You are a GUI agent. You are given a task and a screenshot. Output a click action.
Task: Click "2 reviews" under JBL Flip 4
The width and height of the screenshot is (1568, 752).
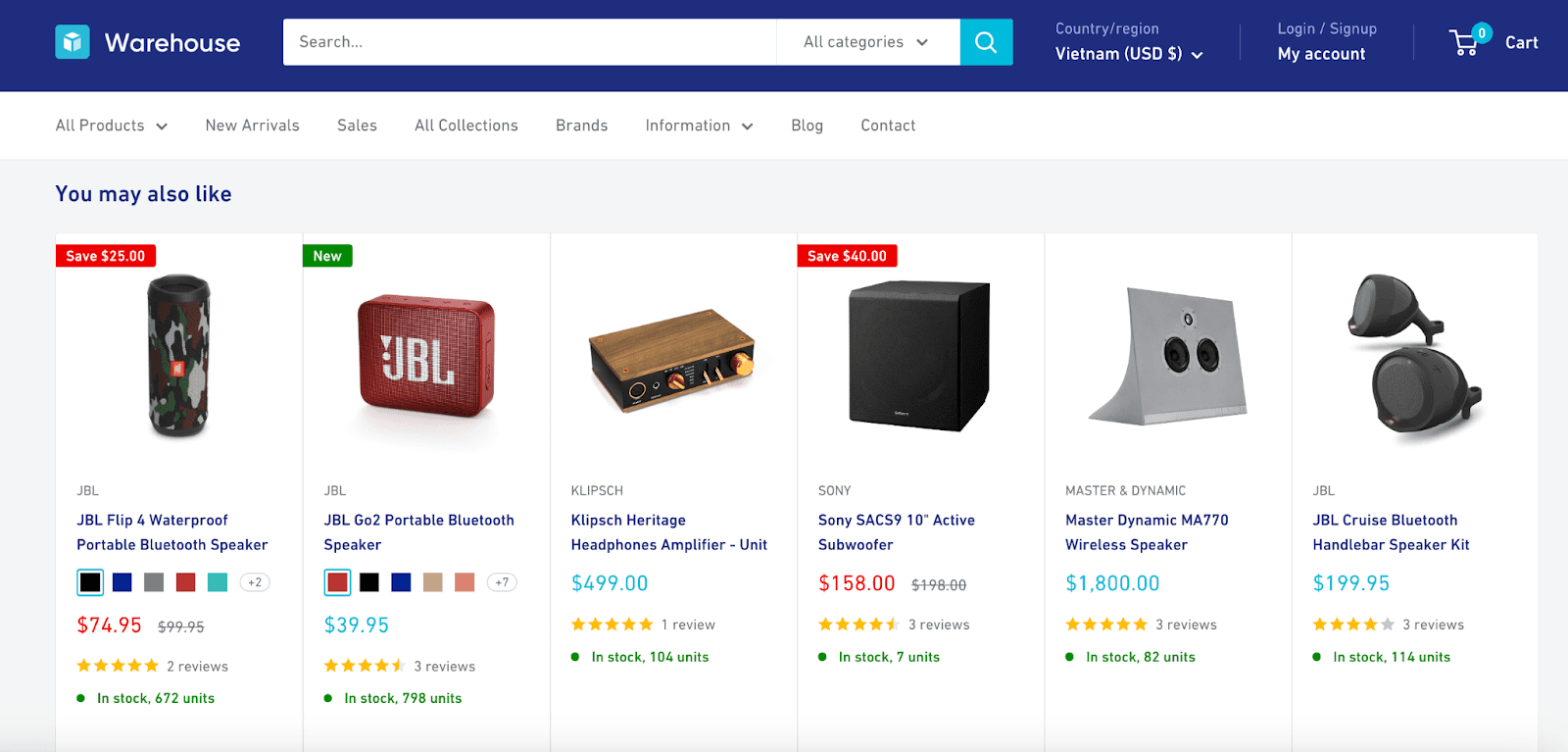[x=197, y=667]
